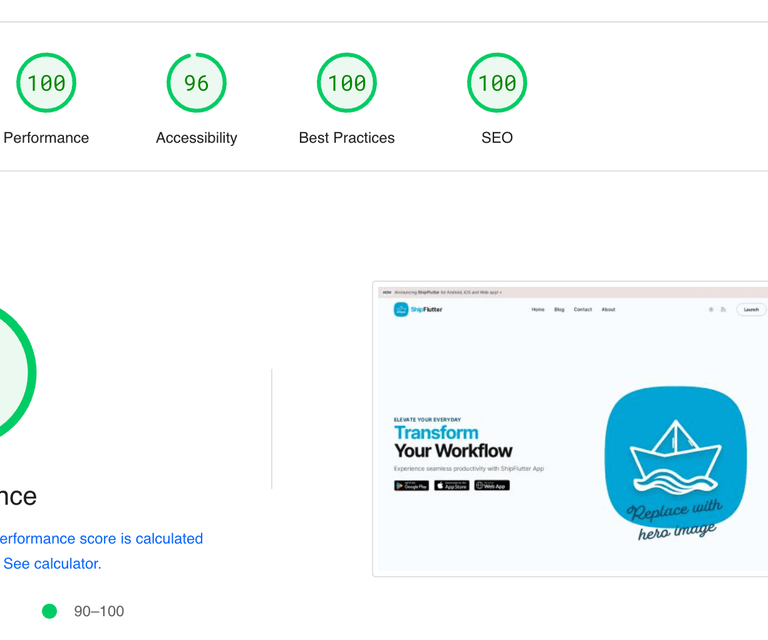Click the announcement banner in the screenshot
The width and height of the screenshot is (768, 640).
573,292
